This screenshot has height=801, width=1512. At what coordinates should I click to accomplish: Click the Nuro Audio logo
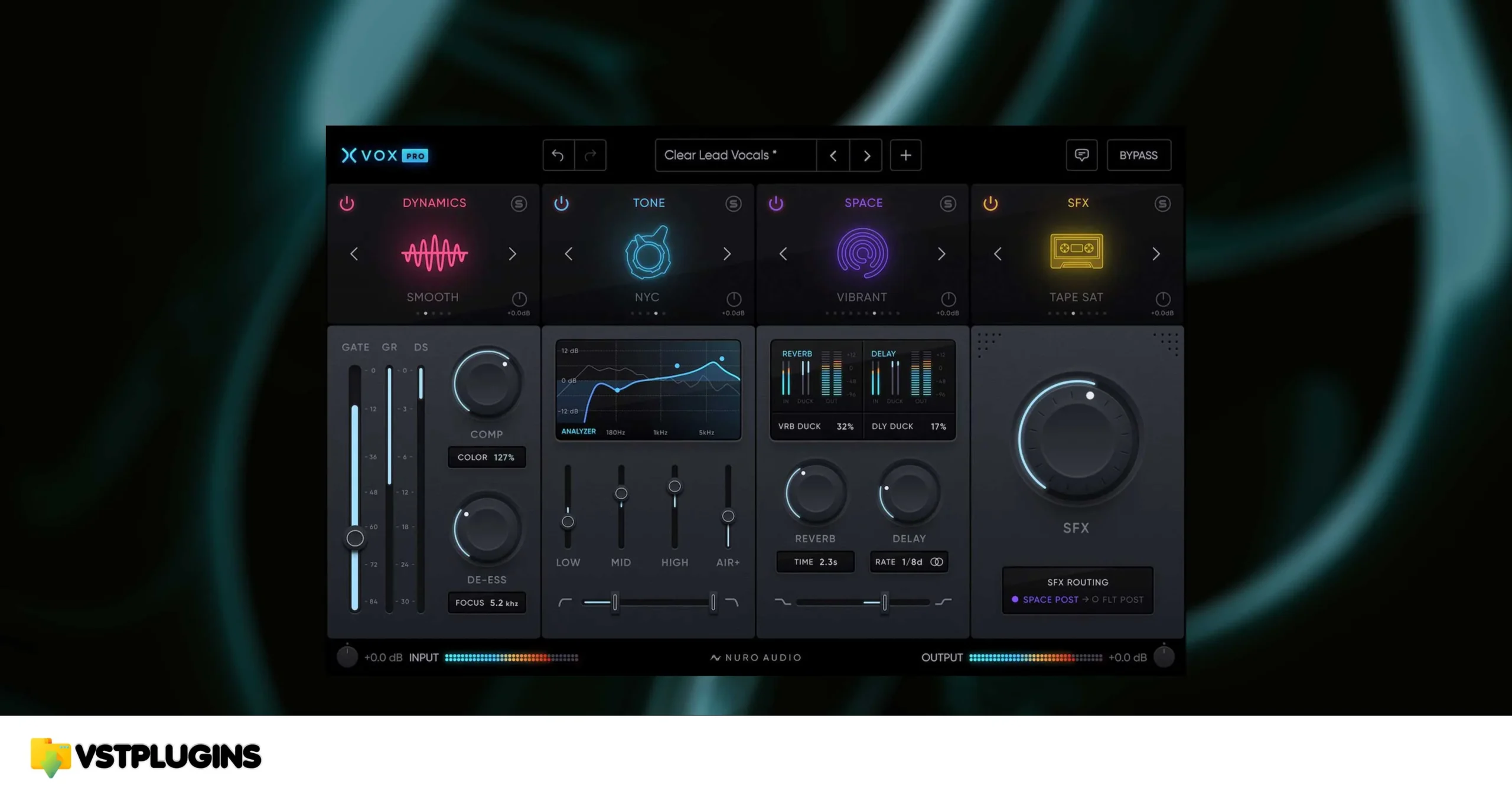click(x=755, y=658)
